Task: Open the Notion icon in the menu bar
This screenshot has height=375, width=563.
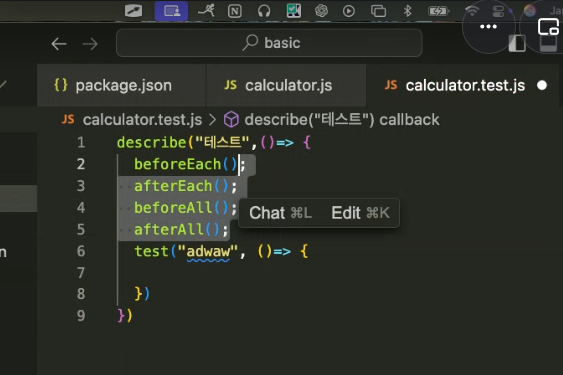Action: pos(234,11)
